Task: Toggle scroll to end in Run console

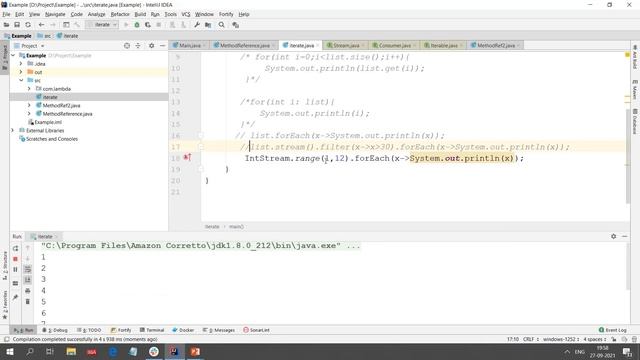Action: coord(28,280)
